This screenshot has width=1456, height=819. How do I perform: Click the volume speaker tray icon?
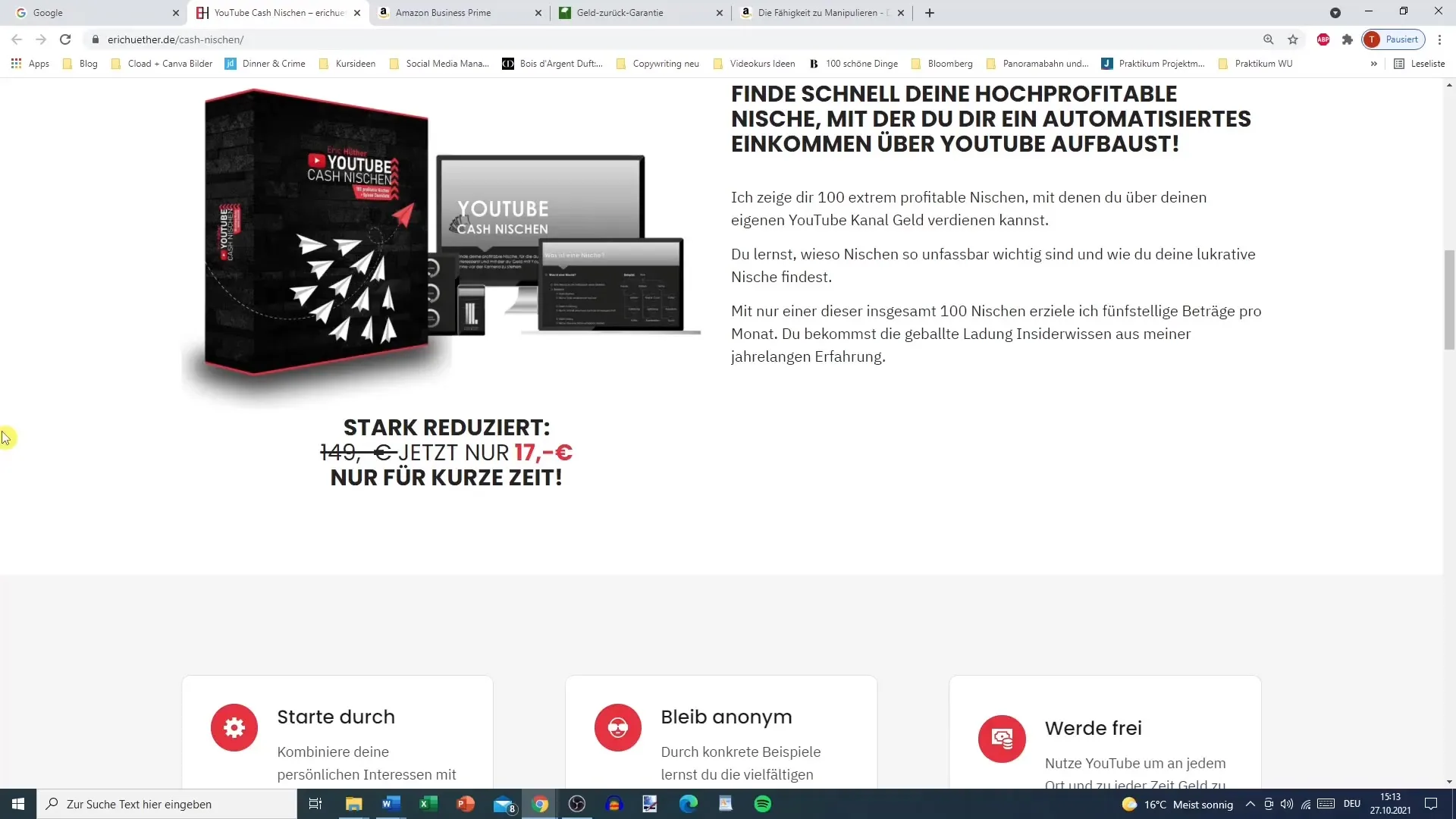(1286, 804)
